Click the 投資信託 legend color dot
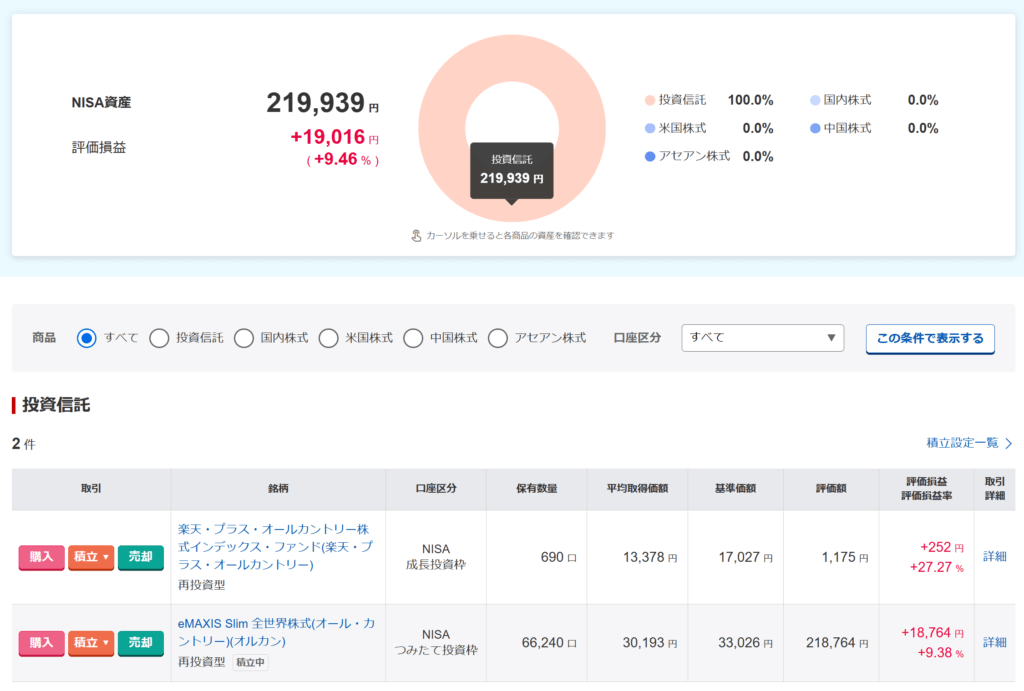This screenshot has height=691, width=1024. point(650,100)
